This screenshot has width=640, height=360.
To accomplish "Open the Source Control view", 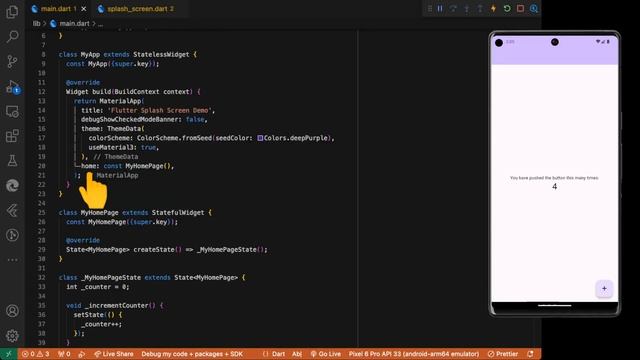I will point(12,62).
